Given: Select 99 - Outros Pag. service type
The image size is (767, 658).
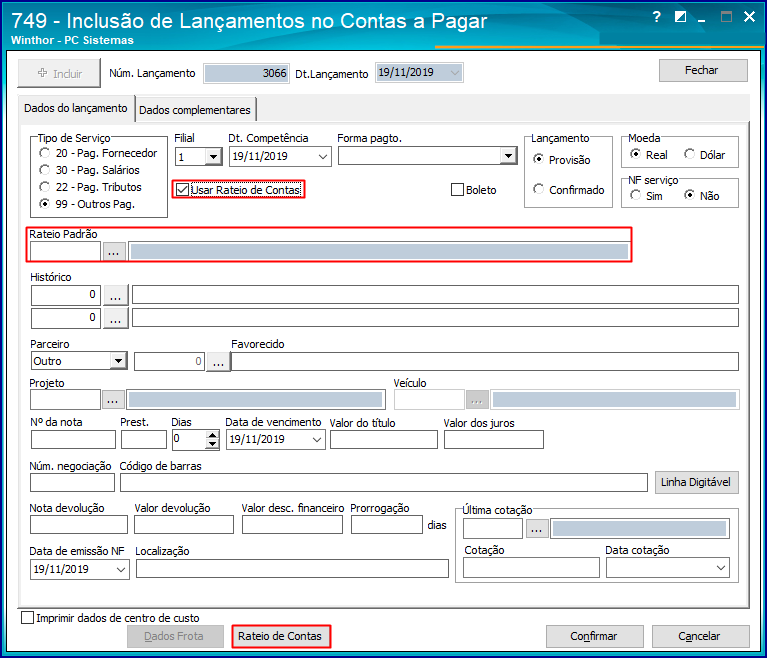Looking at the screenshot, I should tap(45, 204).
